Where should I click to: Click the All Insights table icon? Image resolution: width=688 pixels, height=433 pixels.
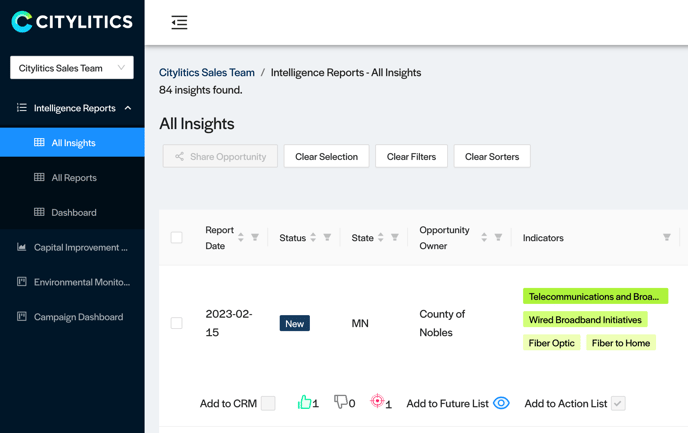pos(39,142)
